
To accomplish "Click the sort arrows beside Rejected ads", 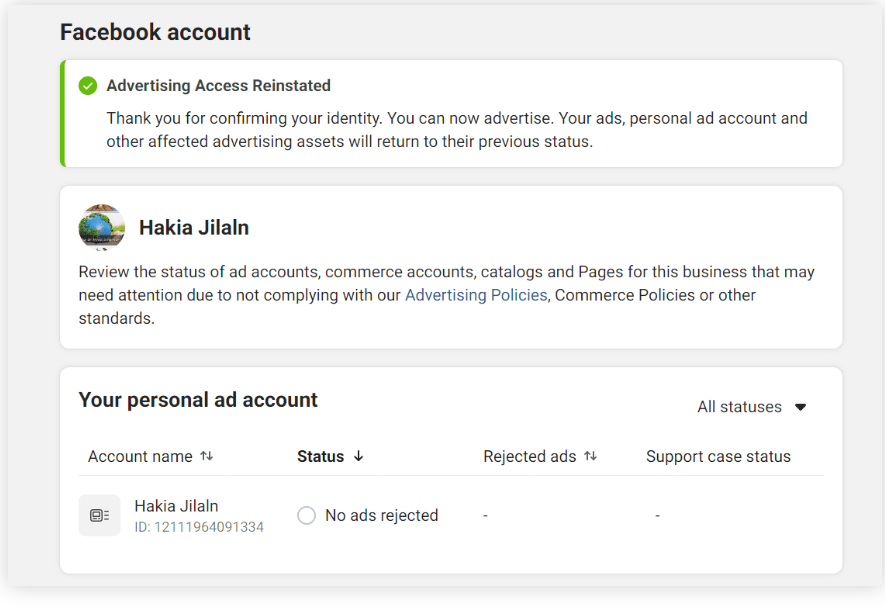I will tap(590, 456).
